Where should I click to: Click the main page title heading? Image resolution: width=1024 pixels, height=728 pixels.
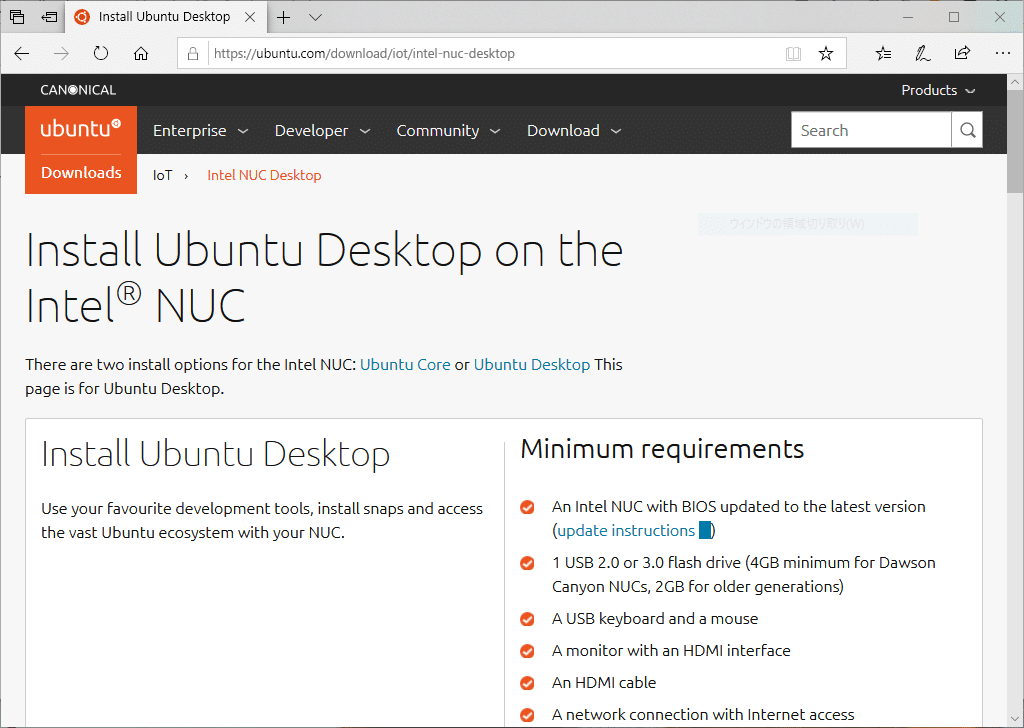coord(324,277)
